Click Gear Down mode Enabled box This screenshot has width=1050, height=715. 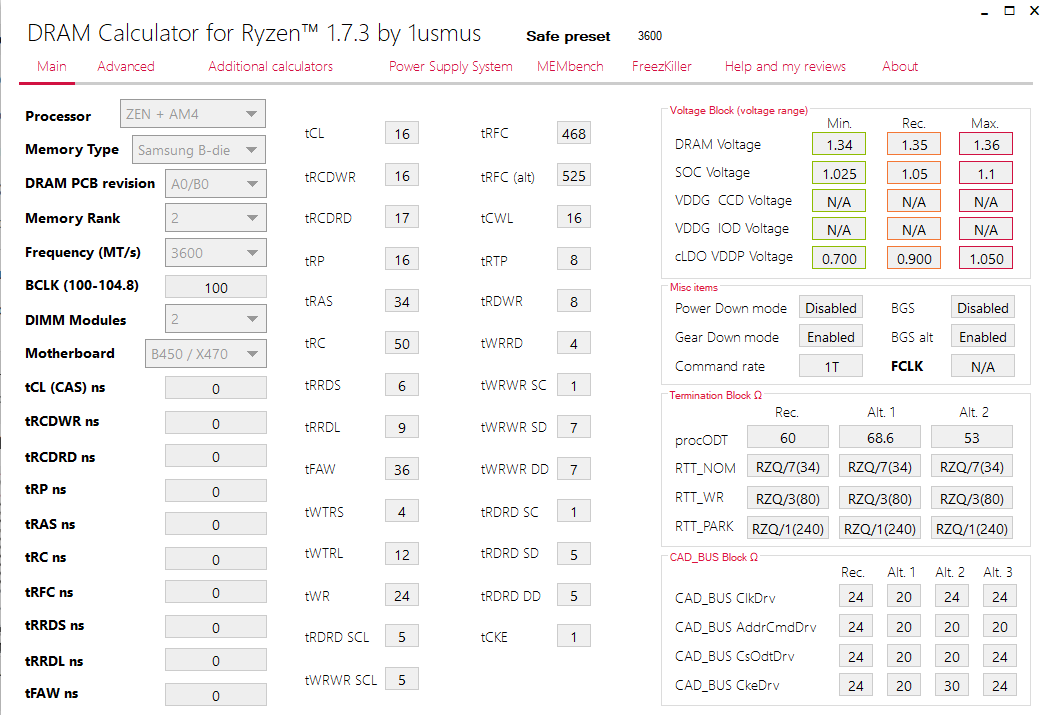pyautogui.click(x=831, y=337)
